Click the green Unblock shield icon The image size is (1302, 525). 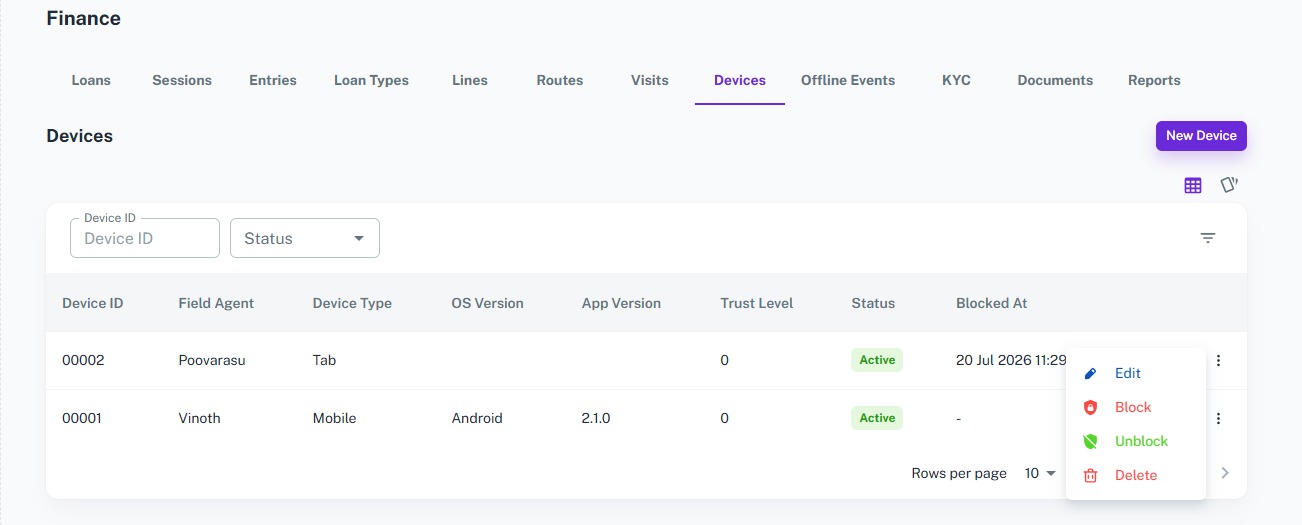(x=1091, y=441)
